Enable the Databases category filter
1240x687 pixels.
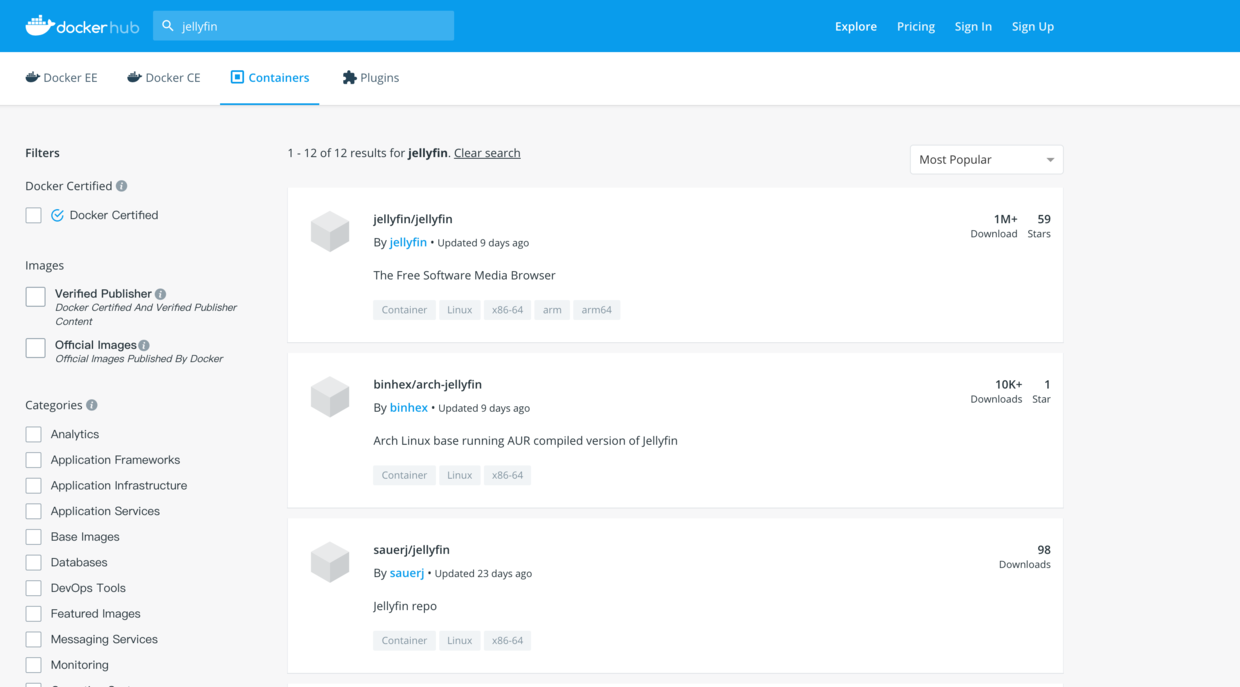pos(34,562)
